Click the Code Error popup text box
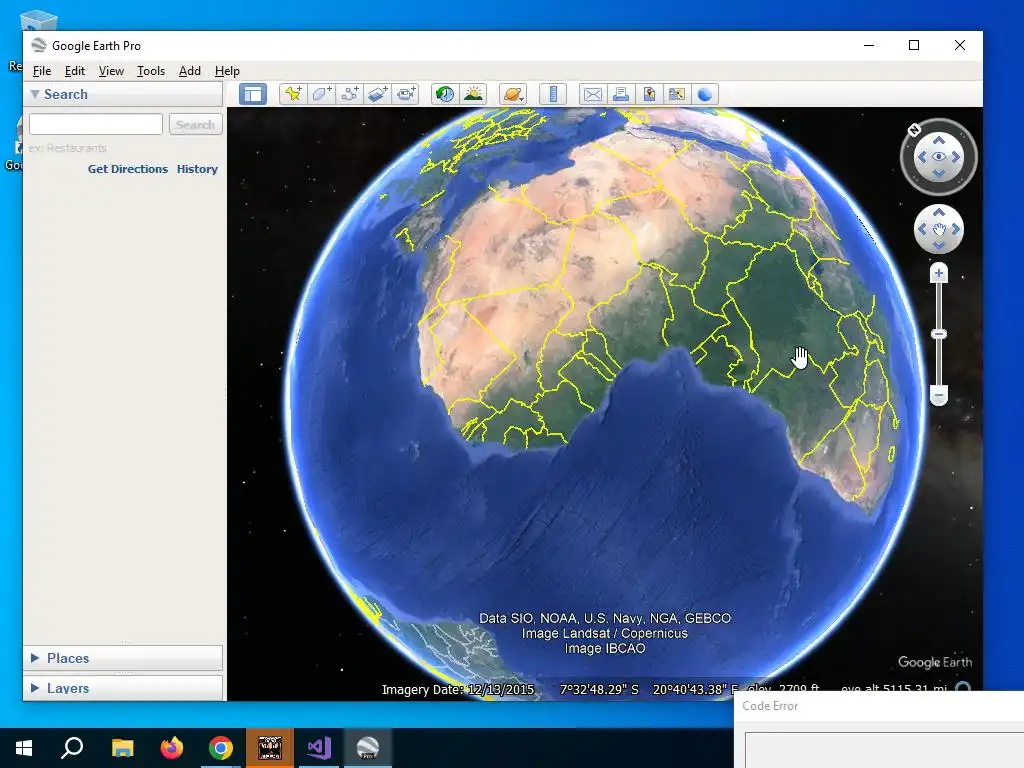Screen dimensions: 1024x768 tap(884, 750)
